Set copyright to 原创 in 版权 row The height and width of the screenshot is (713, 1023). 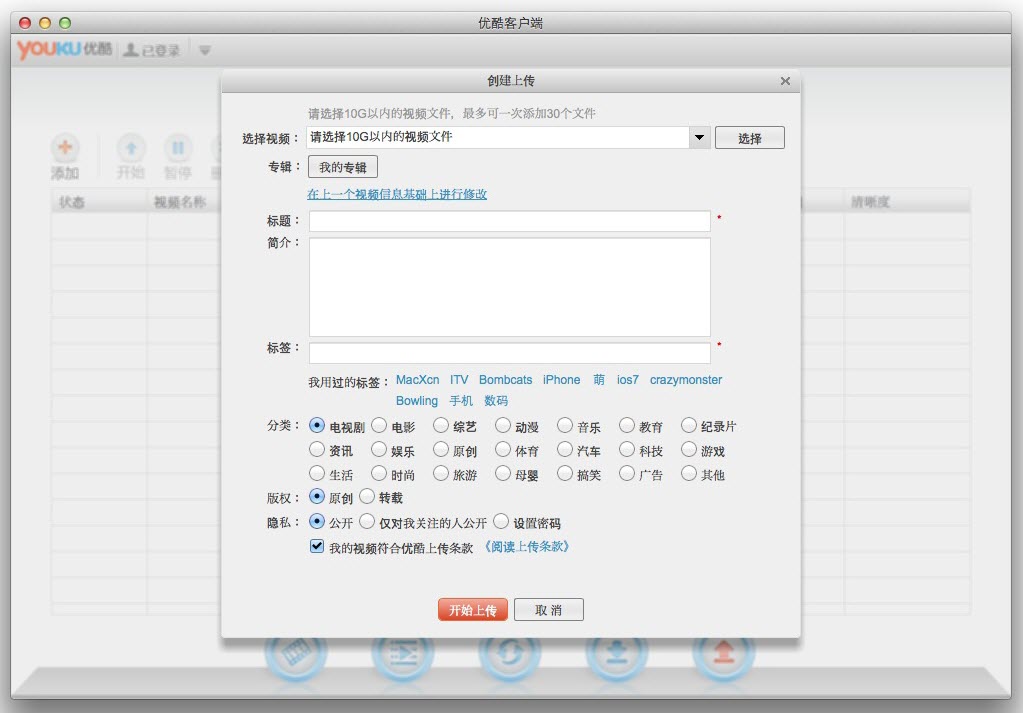[x=317, y=496]
